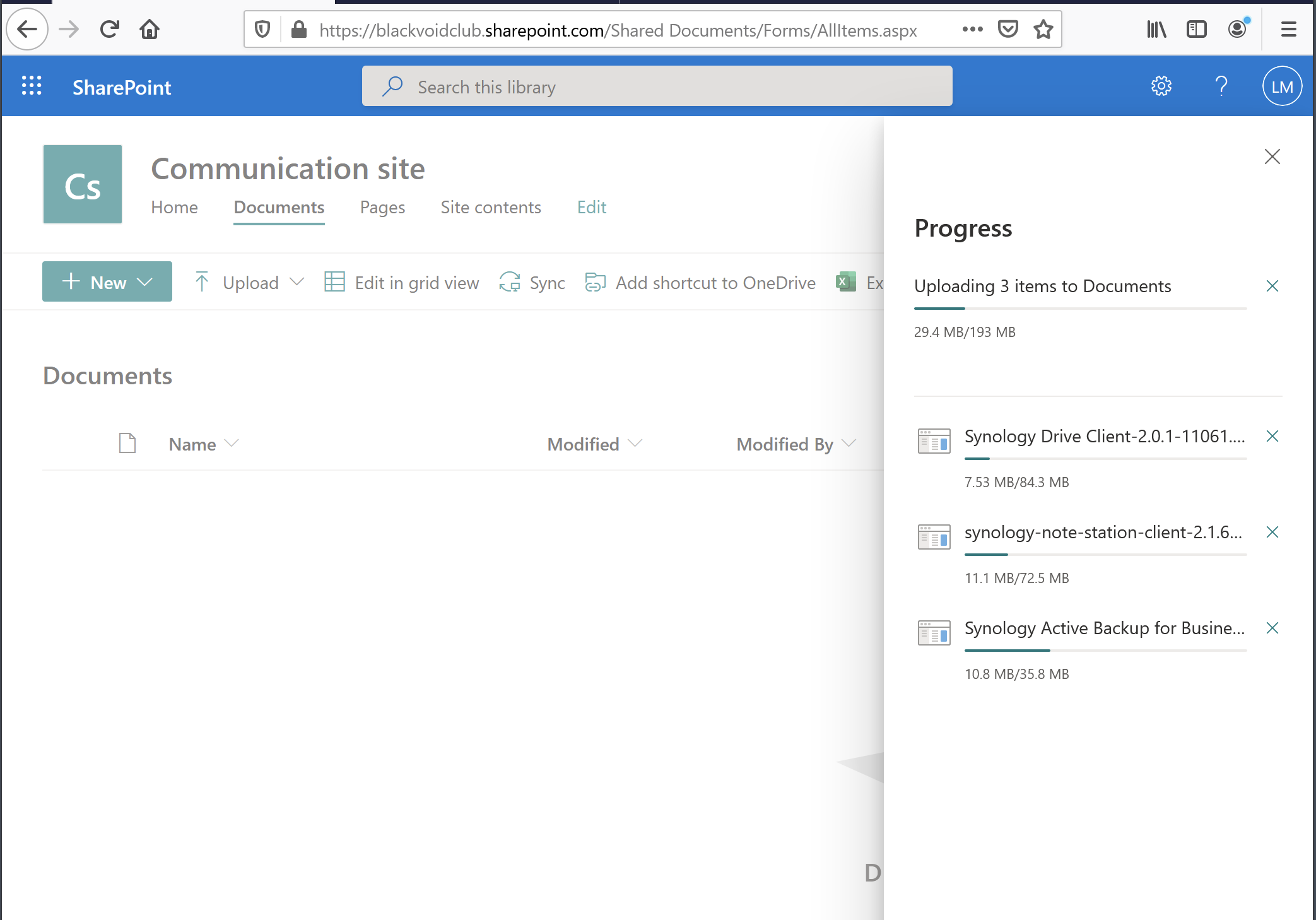Click the Progress panel heading
The width and height of the screenshot is (1316, 920).
coord(963,228)
